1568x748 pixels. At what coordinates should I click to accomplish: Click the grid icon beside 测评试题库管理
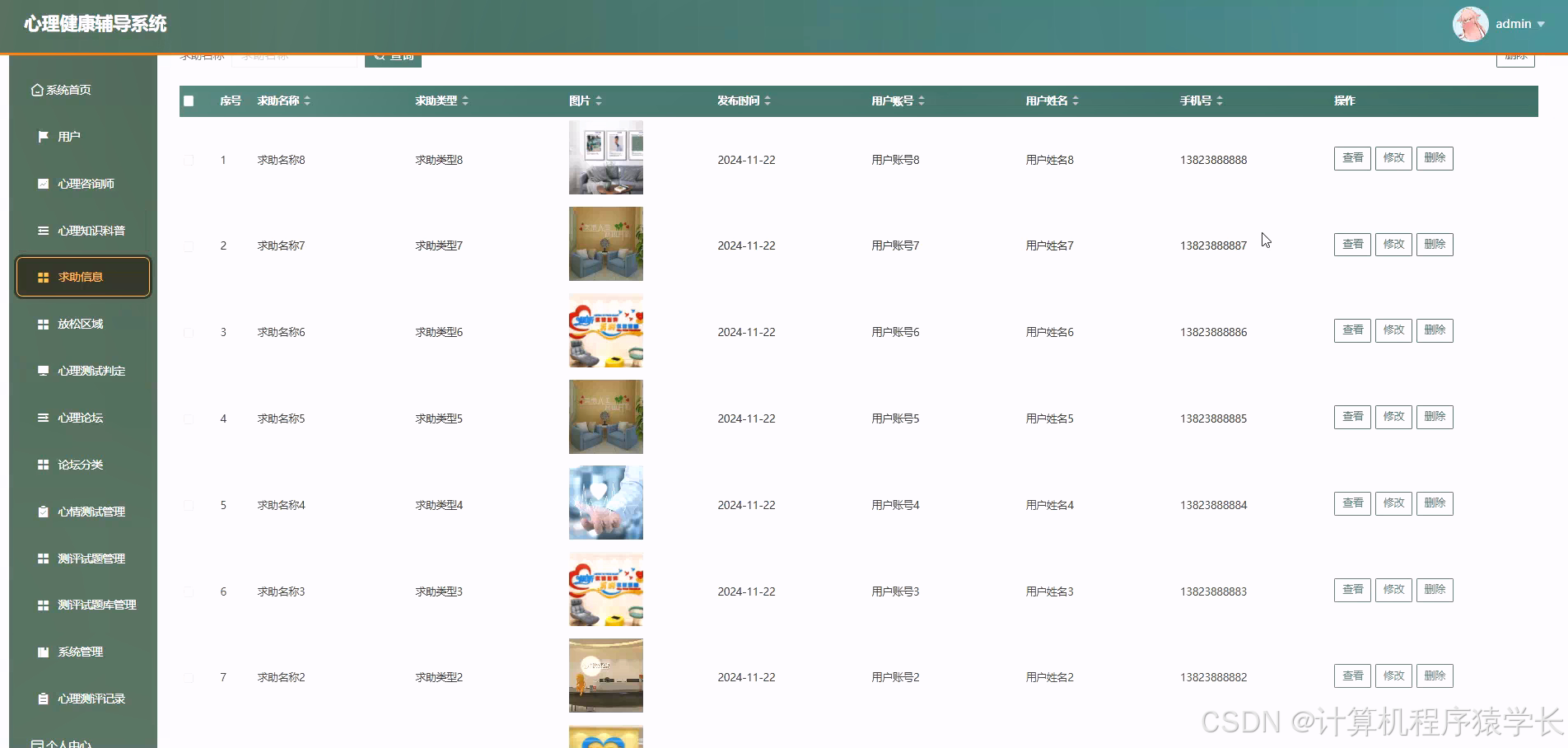tap(43, 605)
